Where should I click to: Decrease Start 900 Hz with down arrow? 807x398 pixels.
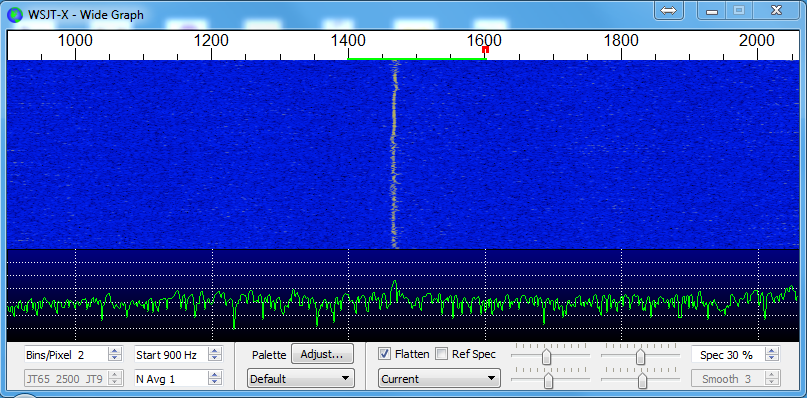point(215,358)
